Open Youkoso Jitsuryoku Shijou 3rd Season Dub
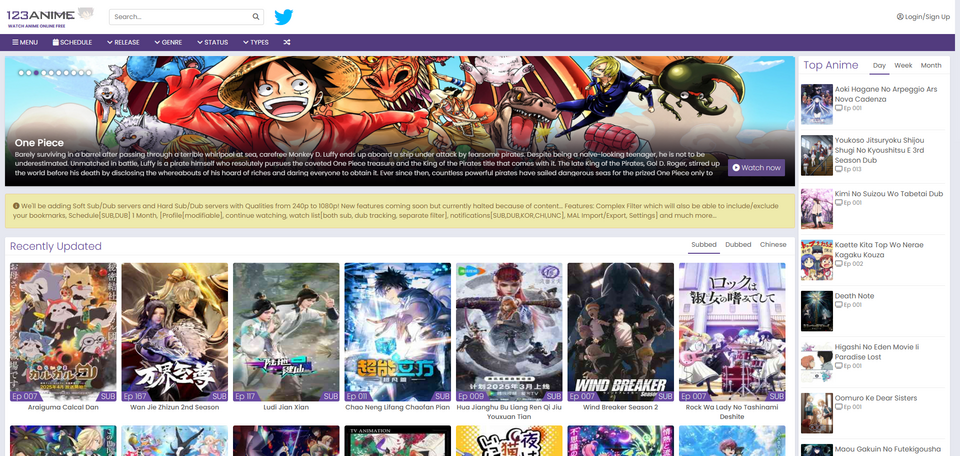The height and width of the screenshot is (456, 960). pos(879,150)
